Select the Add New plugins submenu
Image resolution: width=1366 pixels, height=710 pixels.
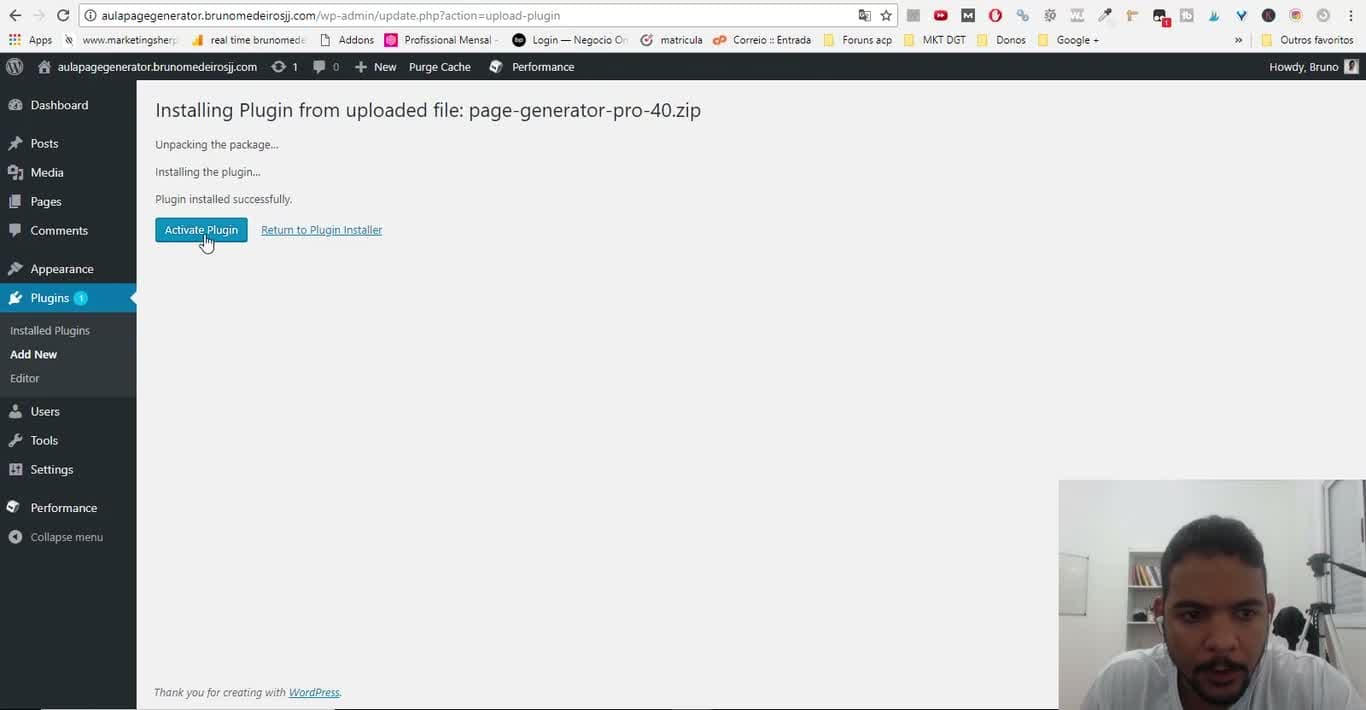click(33, 355)
